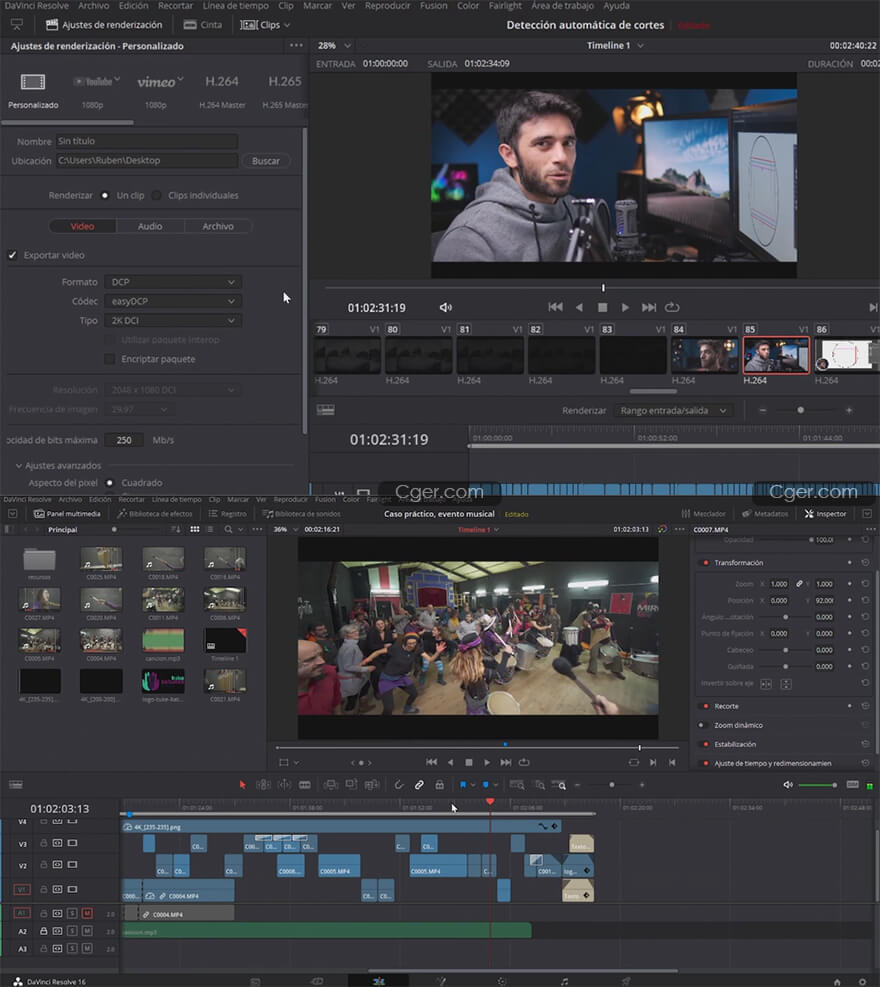The width and height of the screenshot is (880, 987).
Task: Click the Nombre field showing Sin título
Action: (147, 141)
